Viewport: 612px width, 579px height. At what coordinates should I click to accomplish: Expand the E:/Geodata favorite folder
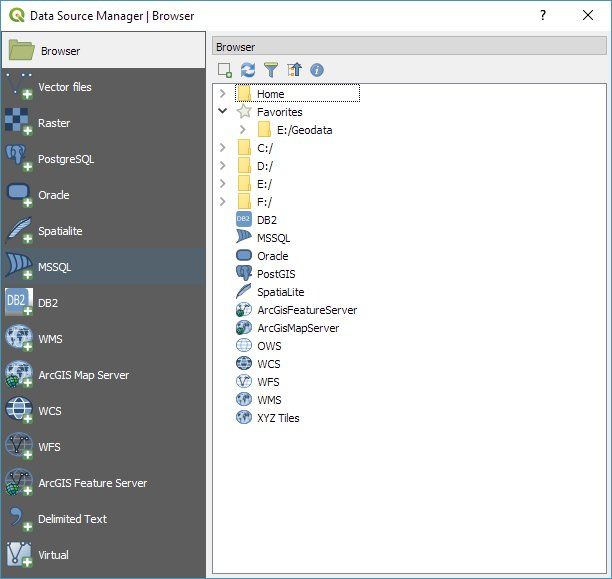coord(243,130)
